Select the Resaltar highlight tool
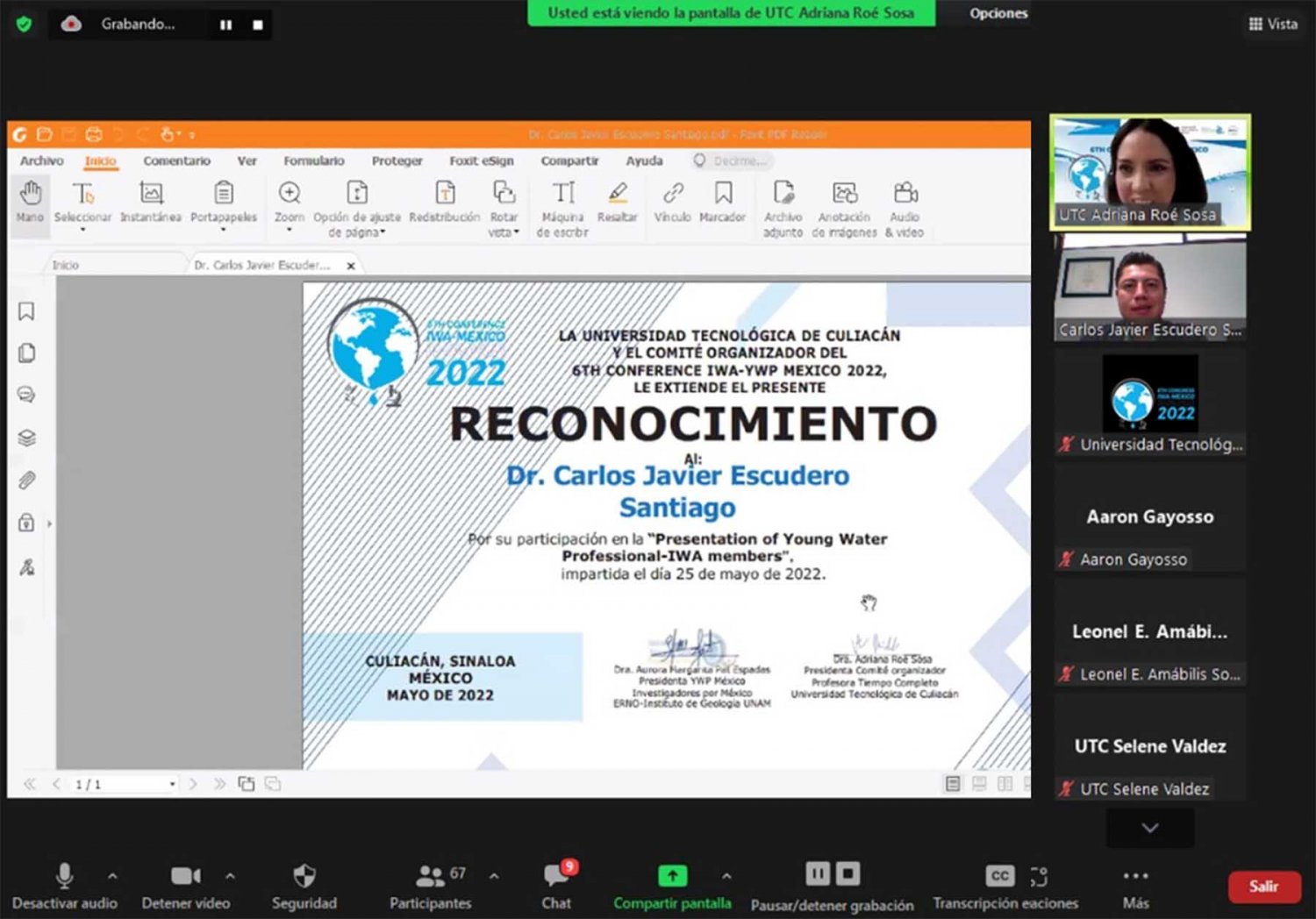1316x919 pixels. tap(618, 203)
